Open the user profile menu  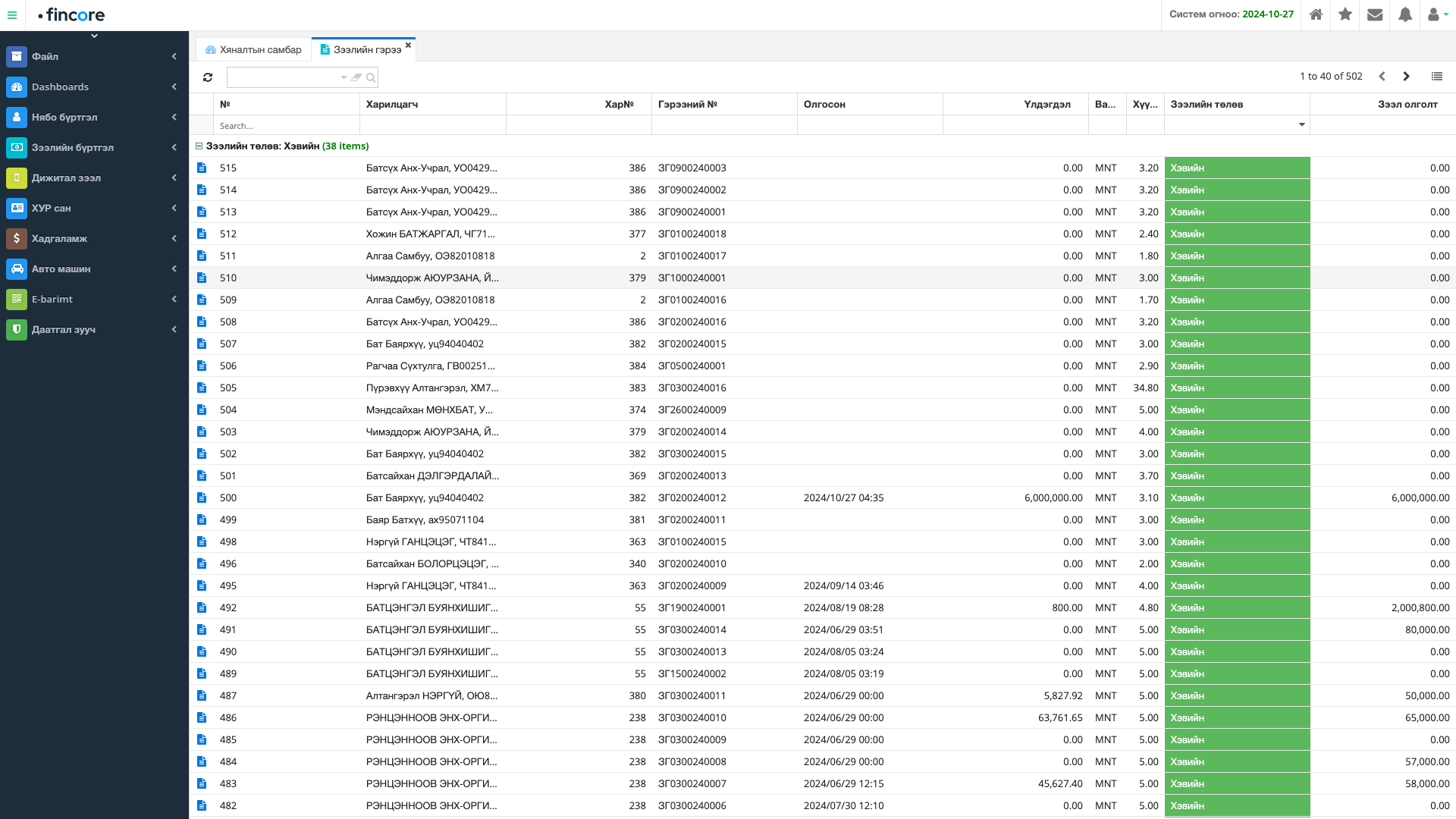click(1438, 14)
